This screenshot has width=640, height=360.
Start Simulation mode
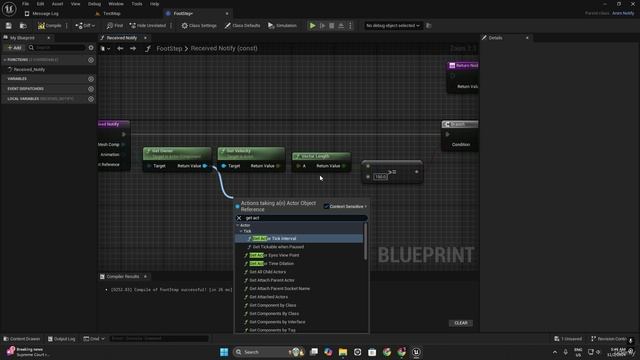point(282,26)
